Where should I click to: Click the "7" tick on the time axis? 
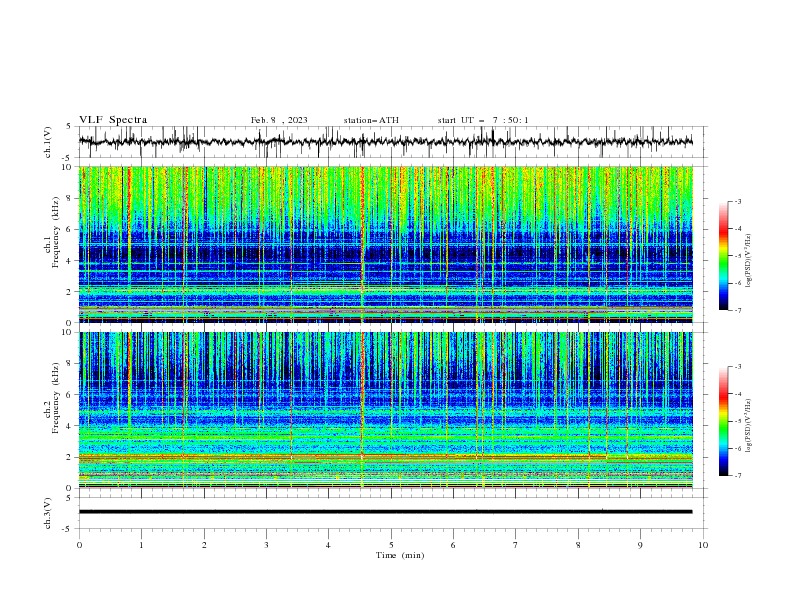click(x=516, y=545)
